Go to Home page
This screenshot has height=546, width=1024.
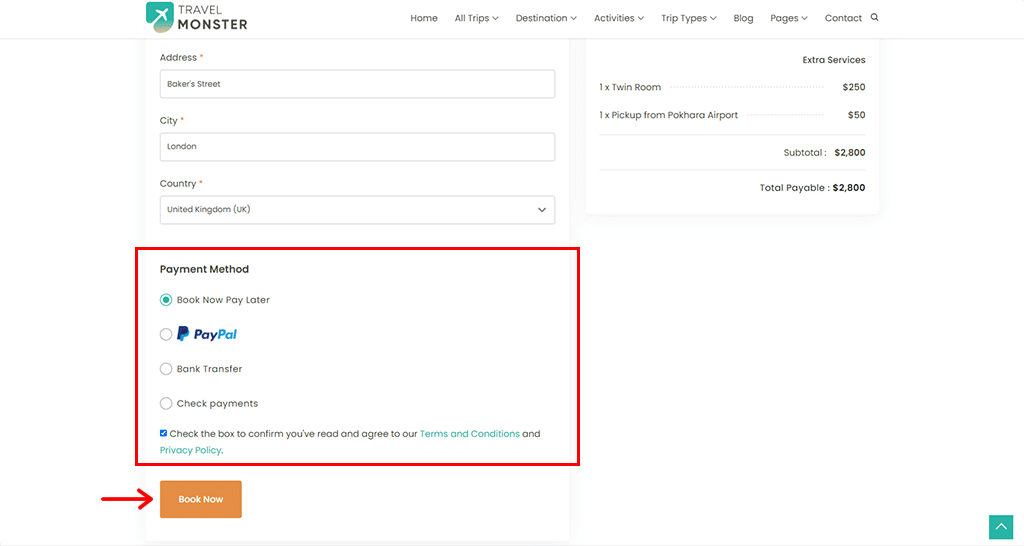424,18
